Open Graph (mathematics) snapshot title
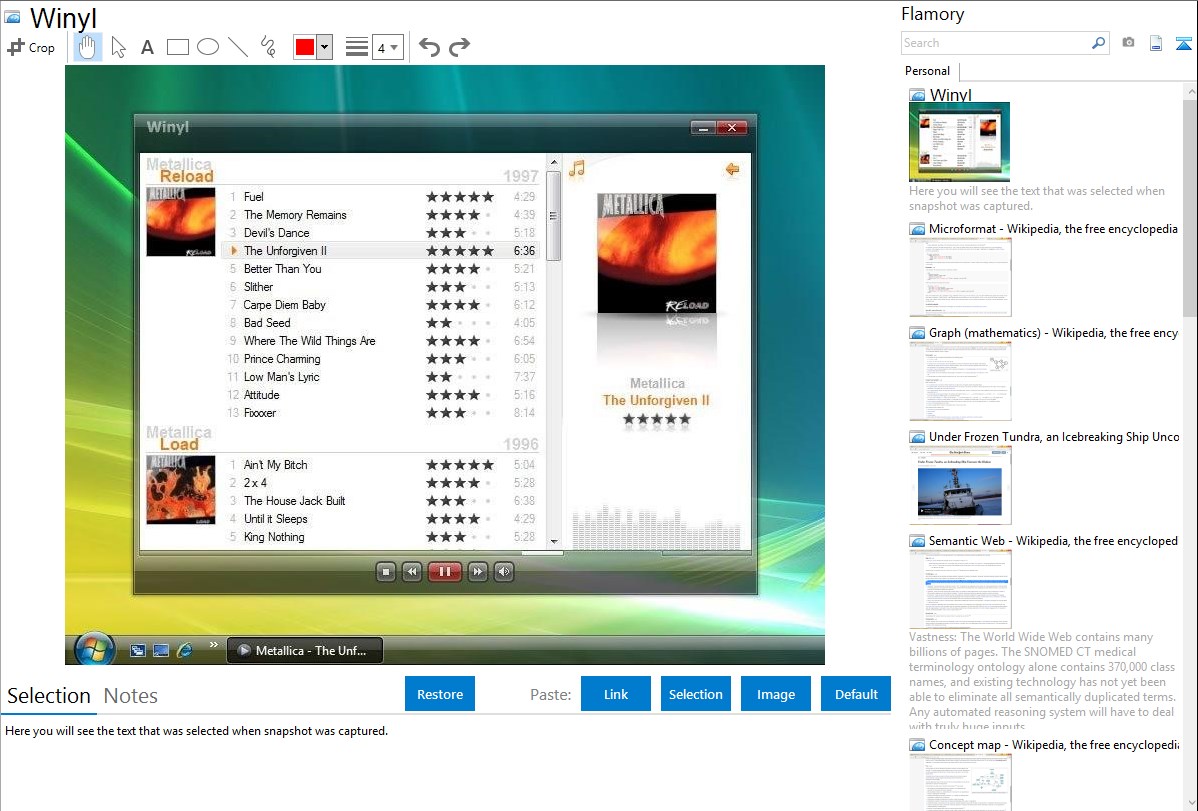The width and height of the screenshot is (1198, 811). point(1053,333)
